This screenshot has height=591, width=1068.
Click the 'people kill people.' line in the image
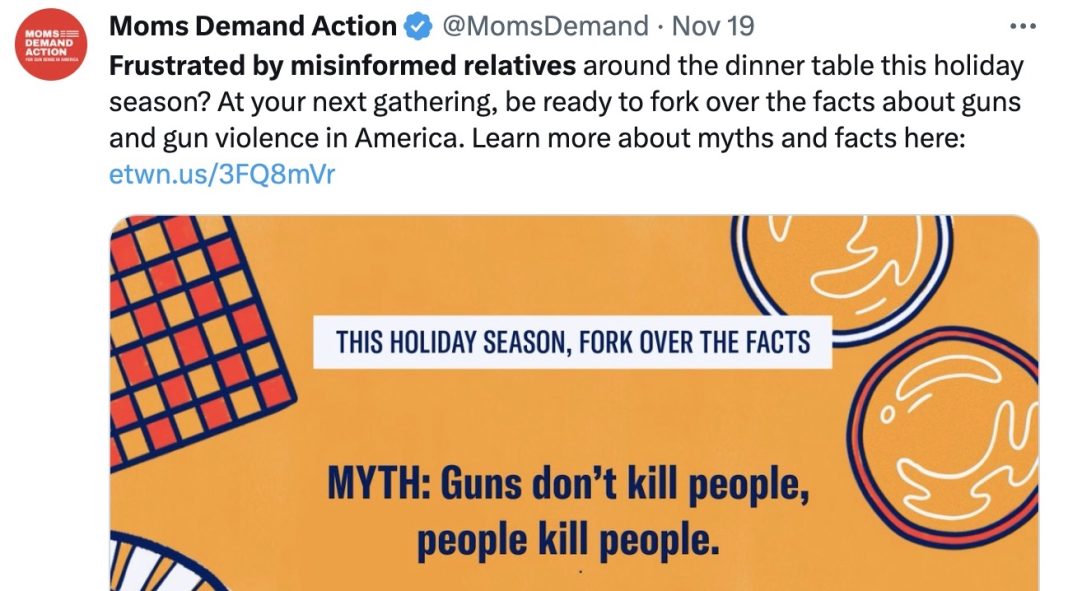pyautogui.click(x=568, y=540)
